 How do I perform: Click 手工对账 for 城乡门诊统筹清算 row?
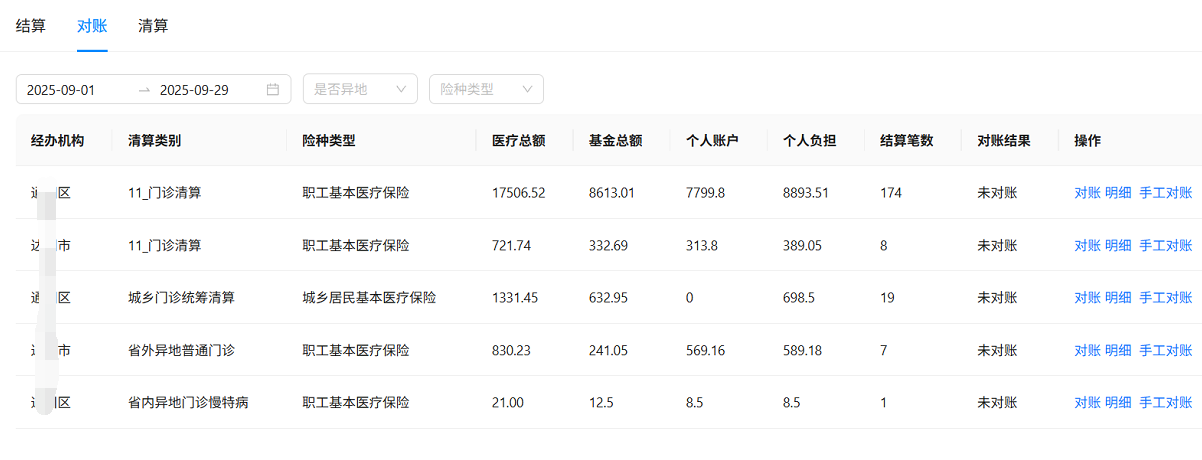coord(1165,298)
